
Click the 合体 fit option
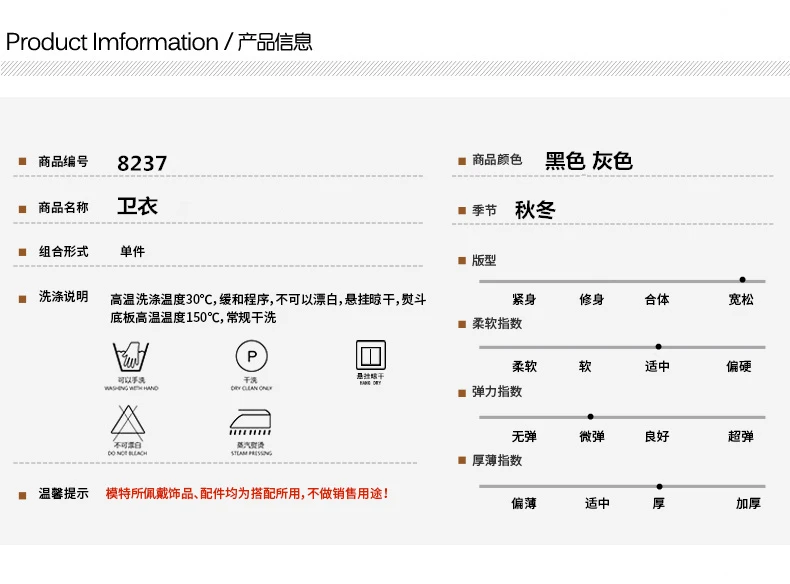pyautogui.click(x=657, y=299)
